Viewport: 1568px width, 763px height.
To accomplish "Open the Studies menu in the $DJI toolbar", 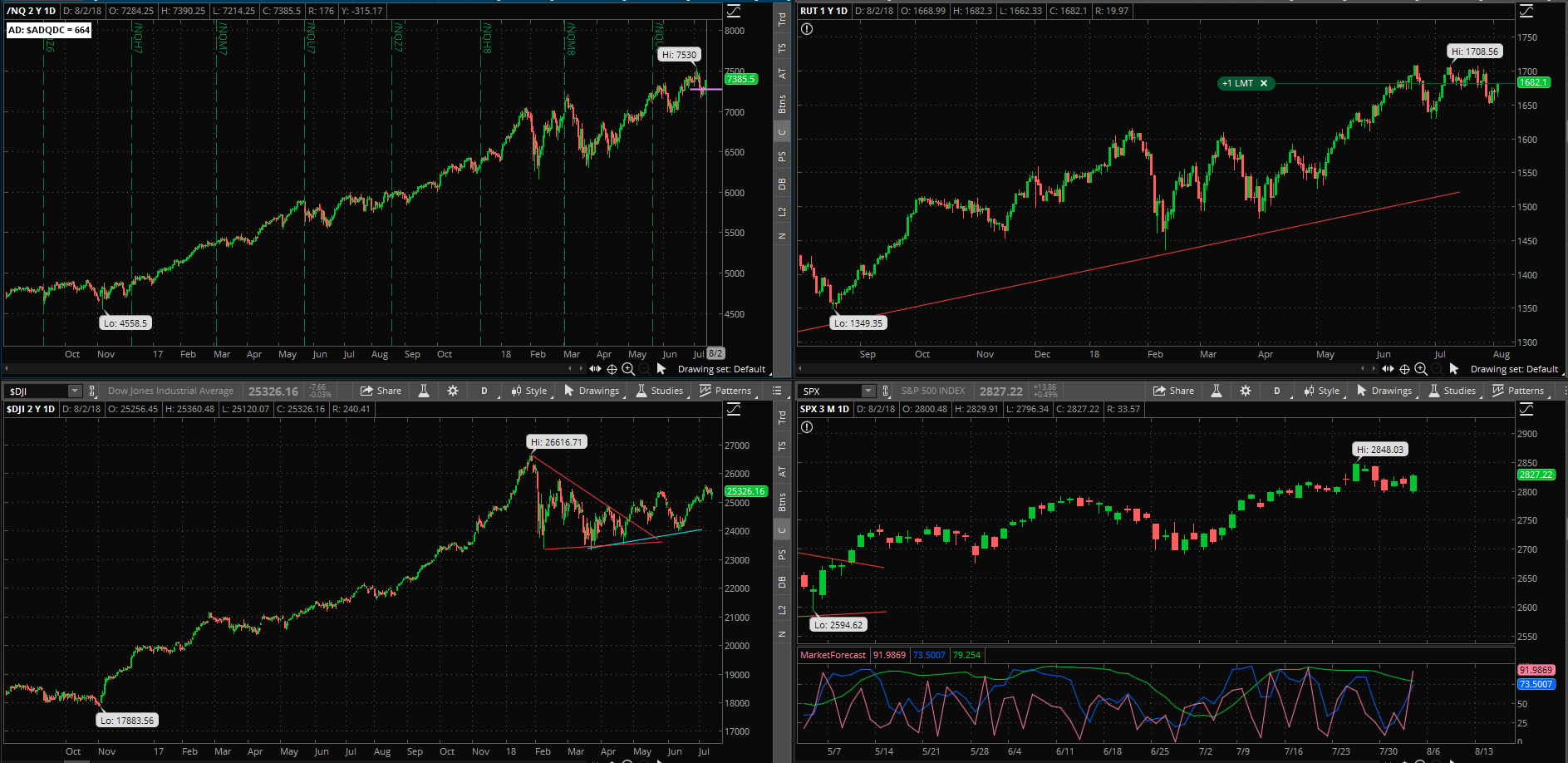I will pyautogui.click(x=660, y=391).
